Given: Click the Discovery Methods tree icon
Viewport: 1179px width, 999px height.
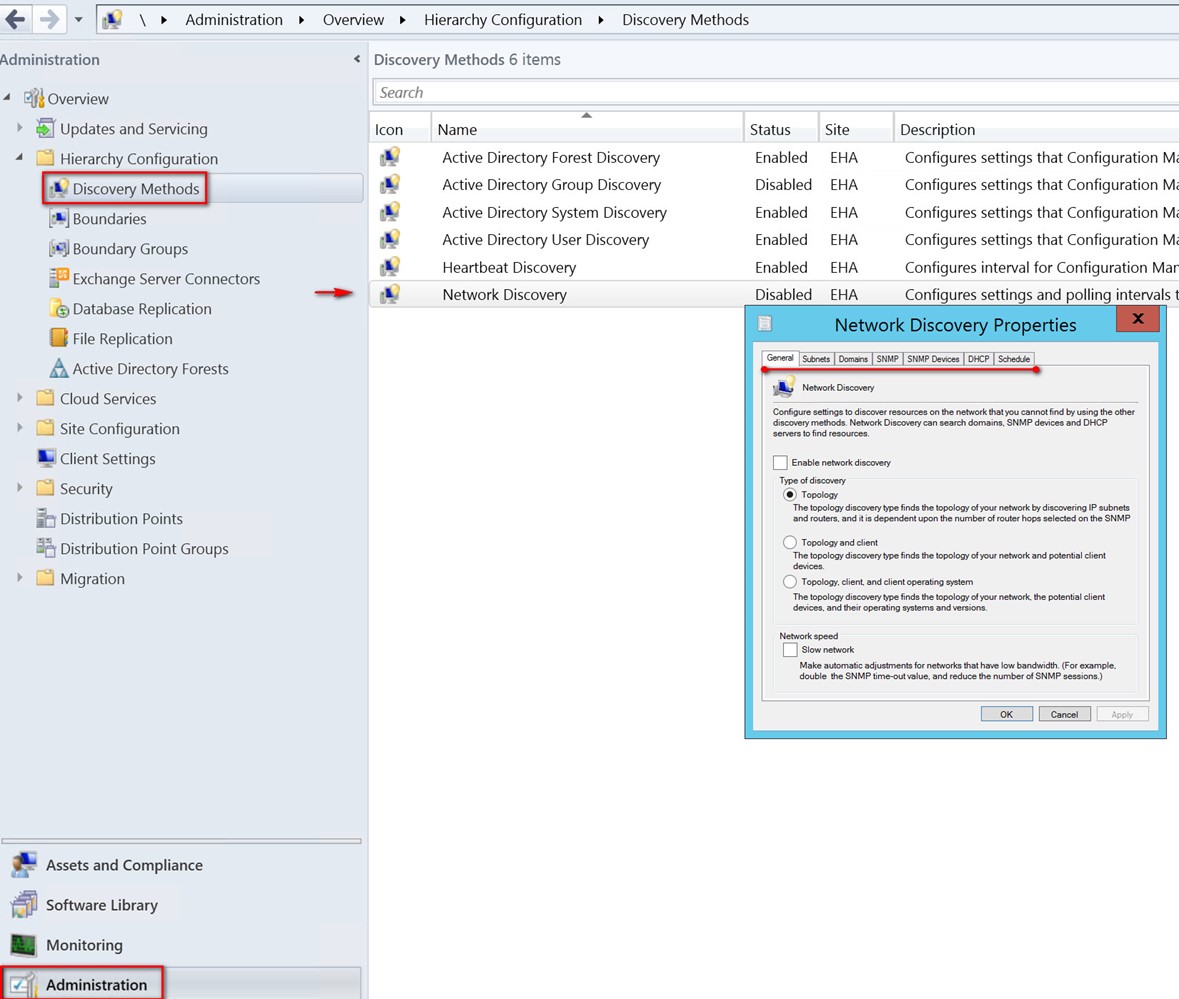Looking at the screenshot, I should [59, 189].
